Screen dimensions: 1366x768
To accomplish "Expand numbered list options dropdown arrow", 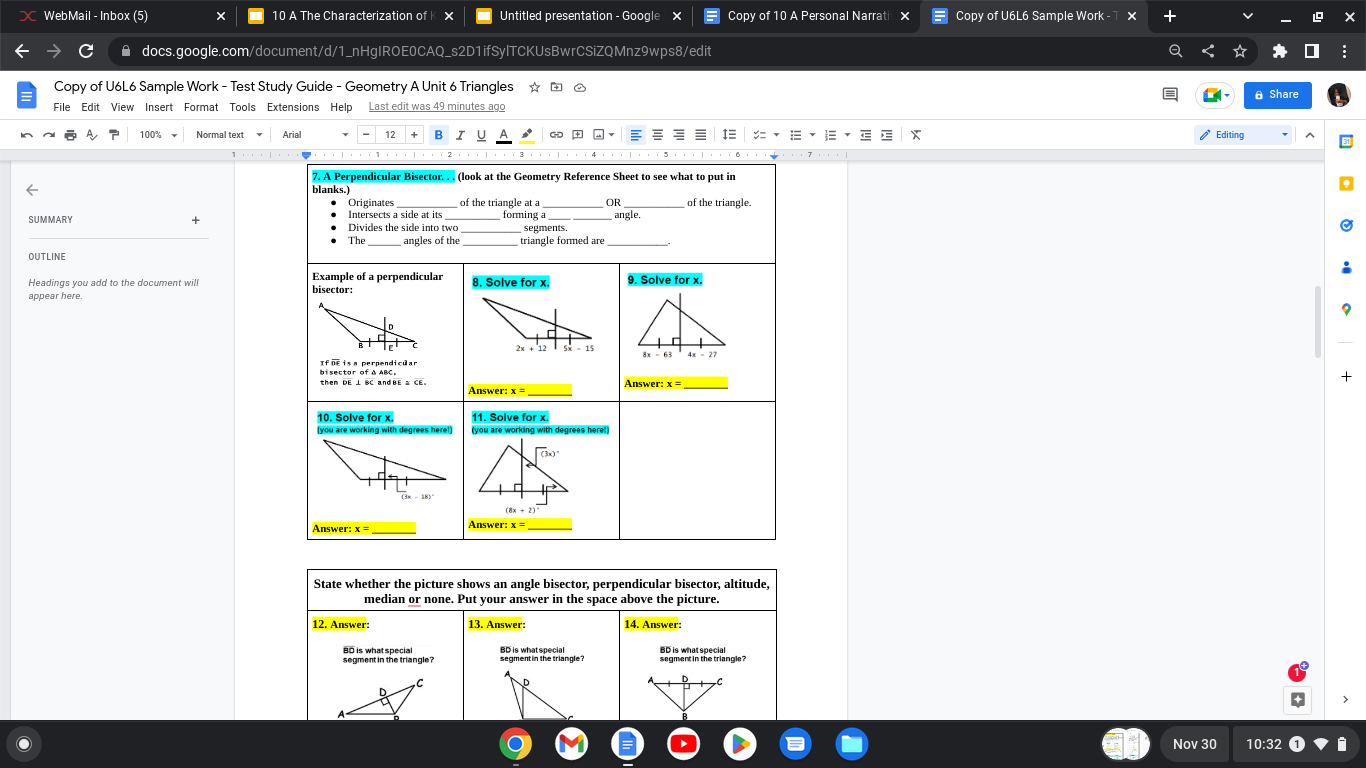I will (846, 135).
